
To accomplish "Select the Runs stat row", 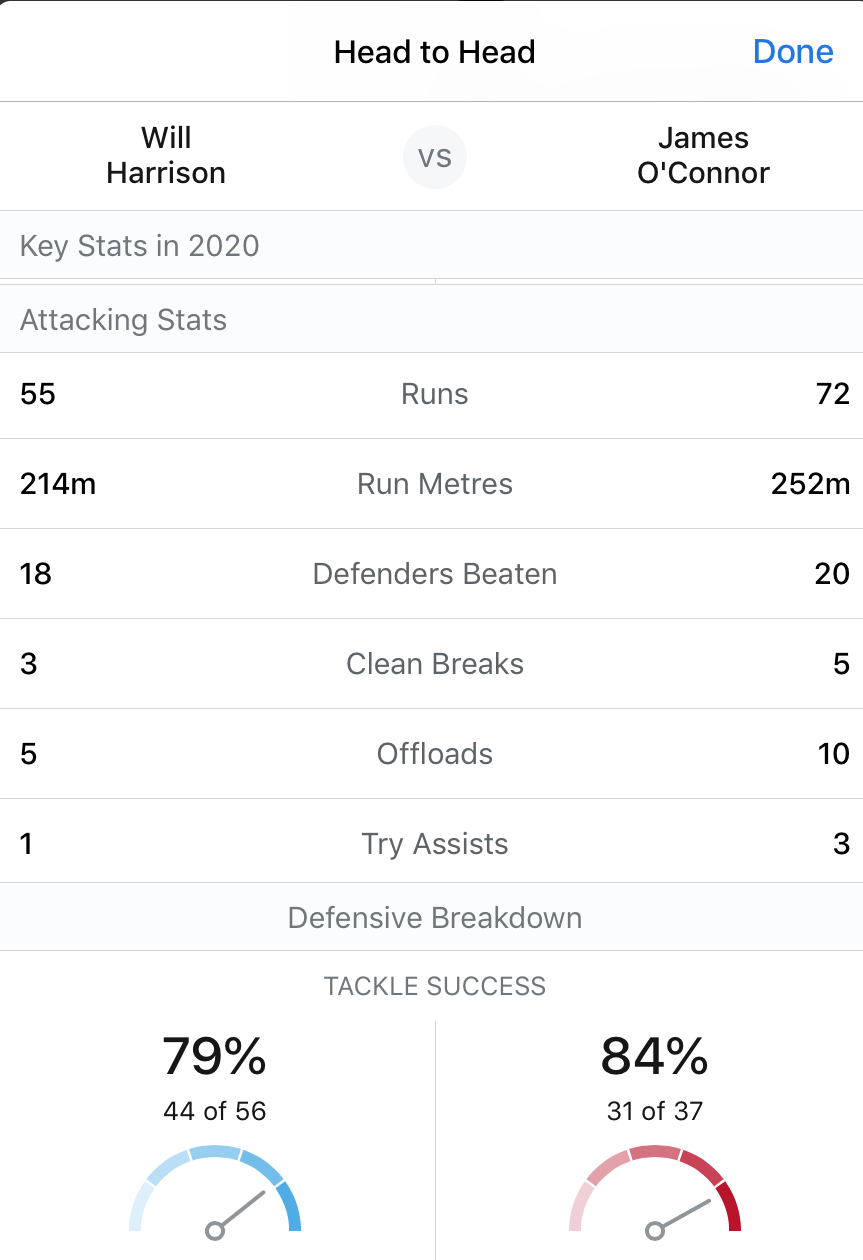I will click(x=431, y=394).
